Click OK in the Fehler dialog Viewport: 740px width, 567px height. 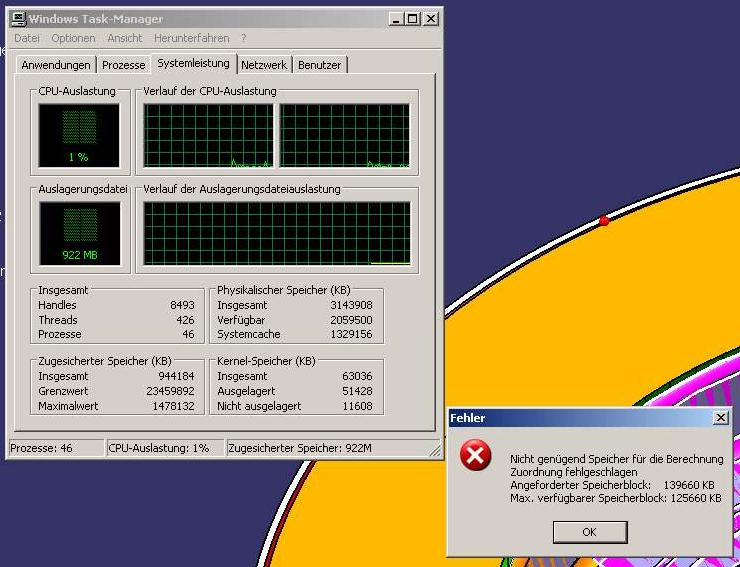point(590,533)
